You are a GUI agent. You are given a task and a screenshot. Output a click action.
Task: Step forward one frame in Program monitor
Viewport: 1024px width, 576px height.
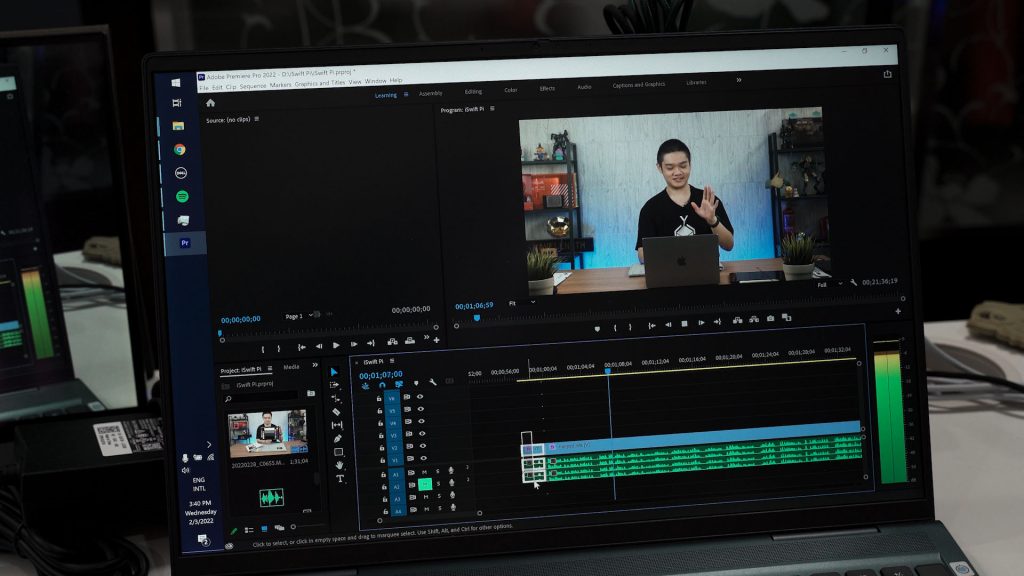coord(701,323)
